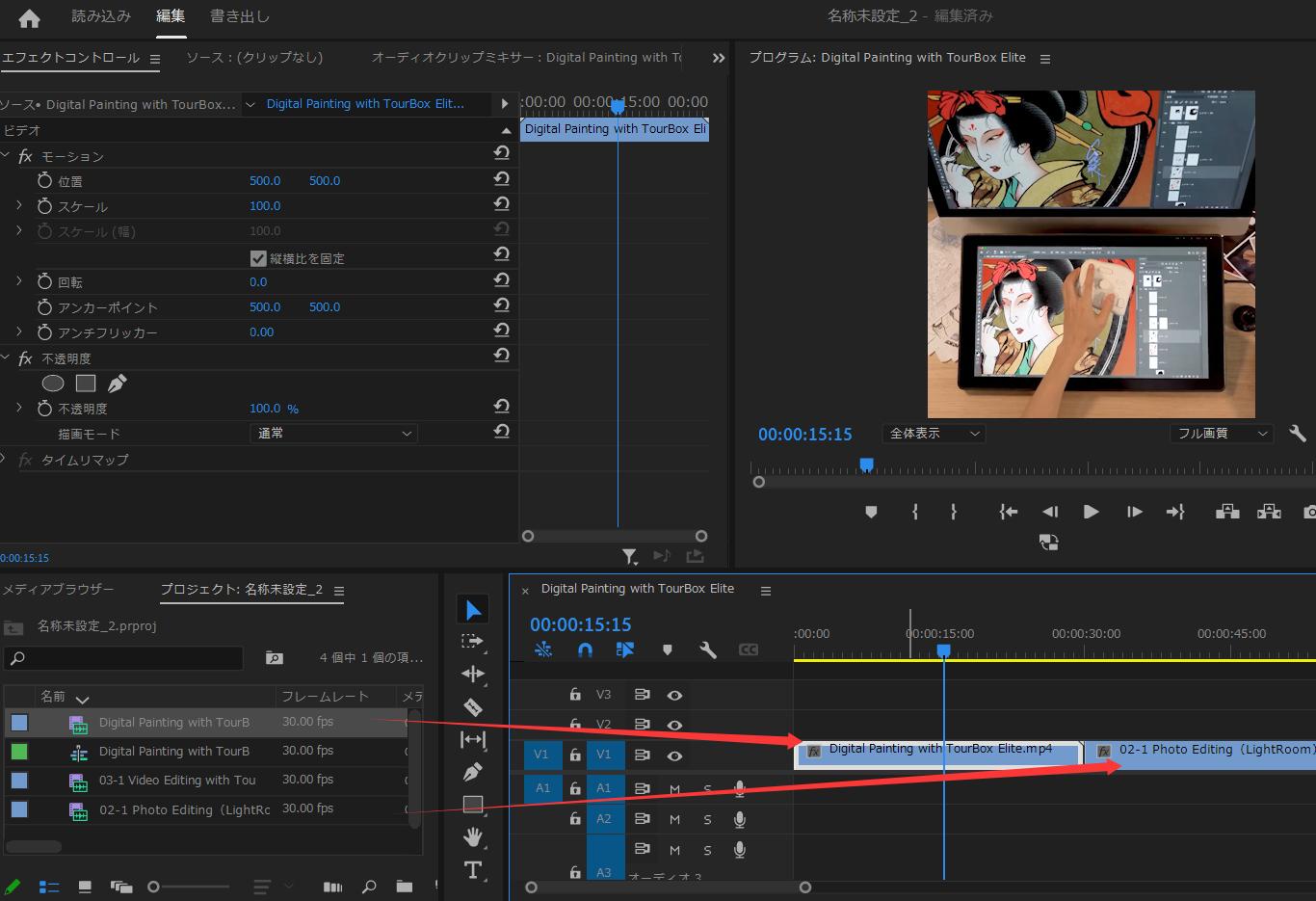Solo audio track A2 with the S button
This screenshot has width=1316, height=901.
click(707, 819)
